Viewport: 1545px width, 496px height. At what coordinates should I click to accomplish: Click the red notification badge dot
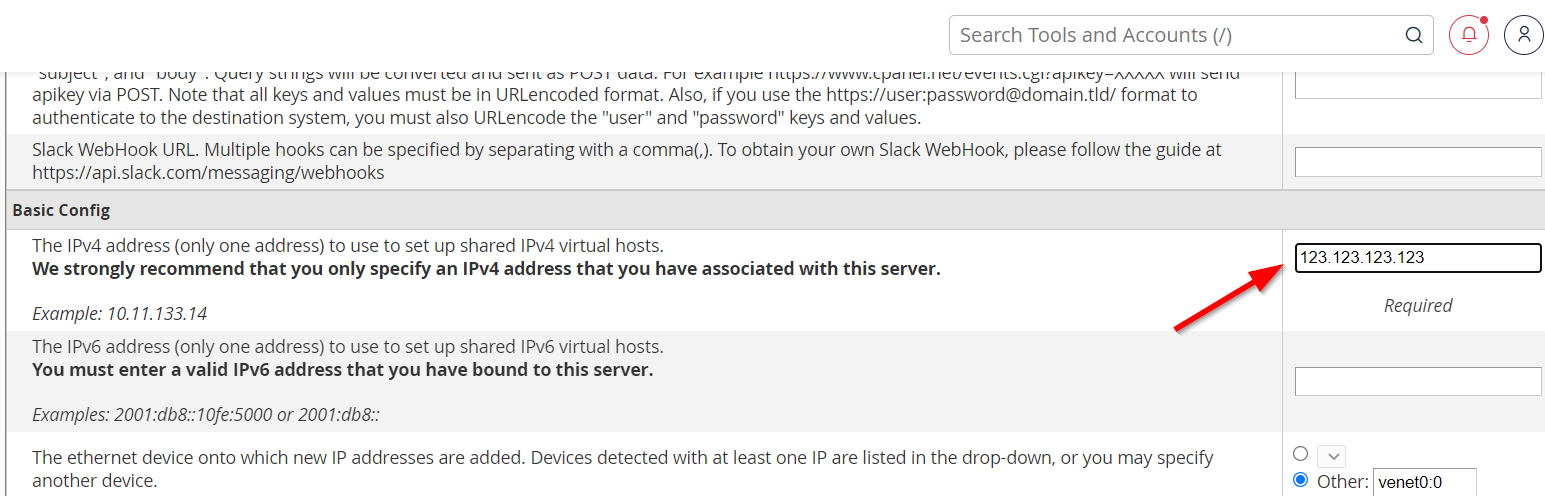click(1484, 20)
